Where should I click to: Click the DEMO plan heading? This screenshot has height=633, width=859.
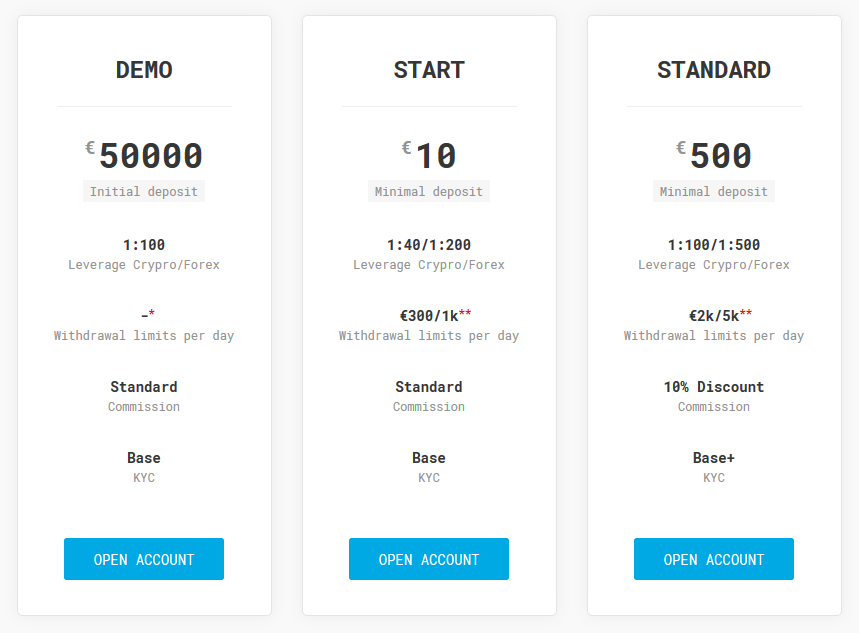[x=144, y=70]
